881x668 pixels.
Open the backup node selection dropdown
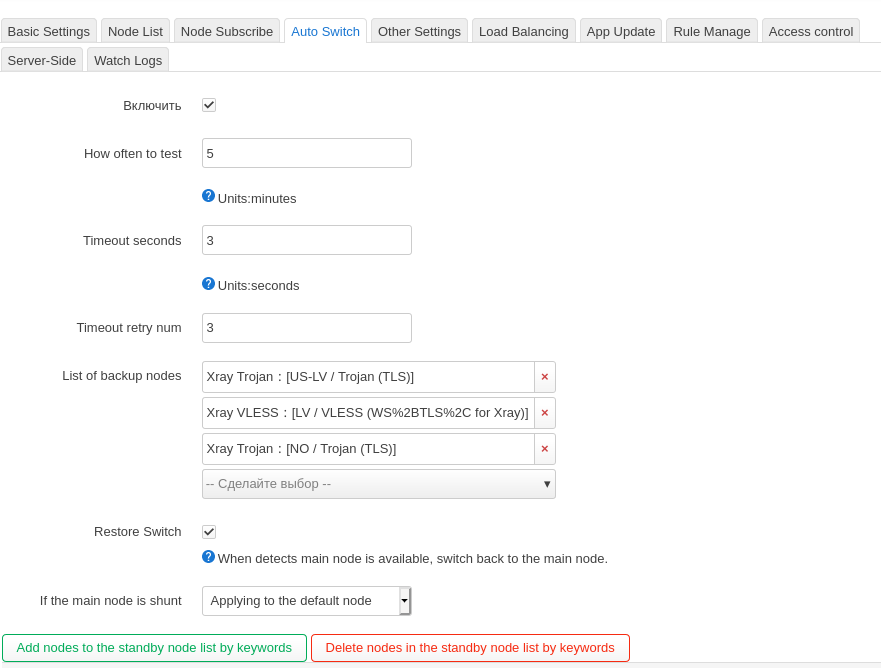click(378, 484)
